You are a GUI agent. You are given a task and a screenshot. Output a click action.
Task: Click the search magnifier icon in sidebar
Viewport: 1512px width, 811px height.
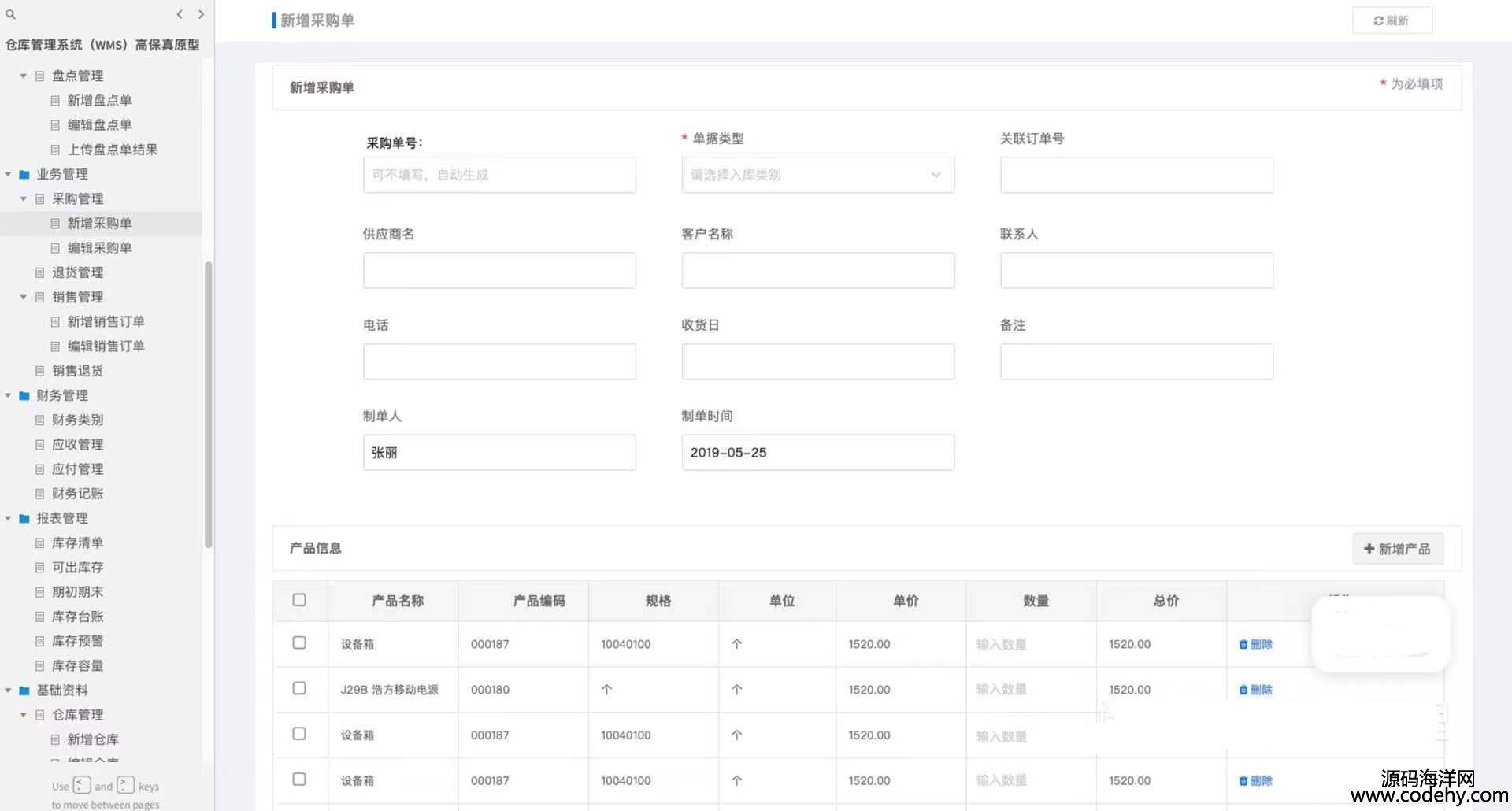point(10,14)
